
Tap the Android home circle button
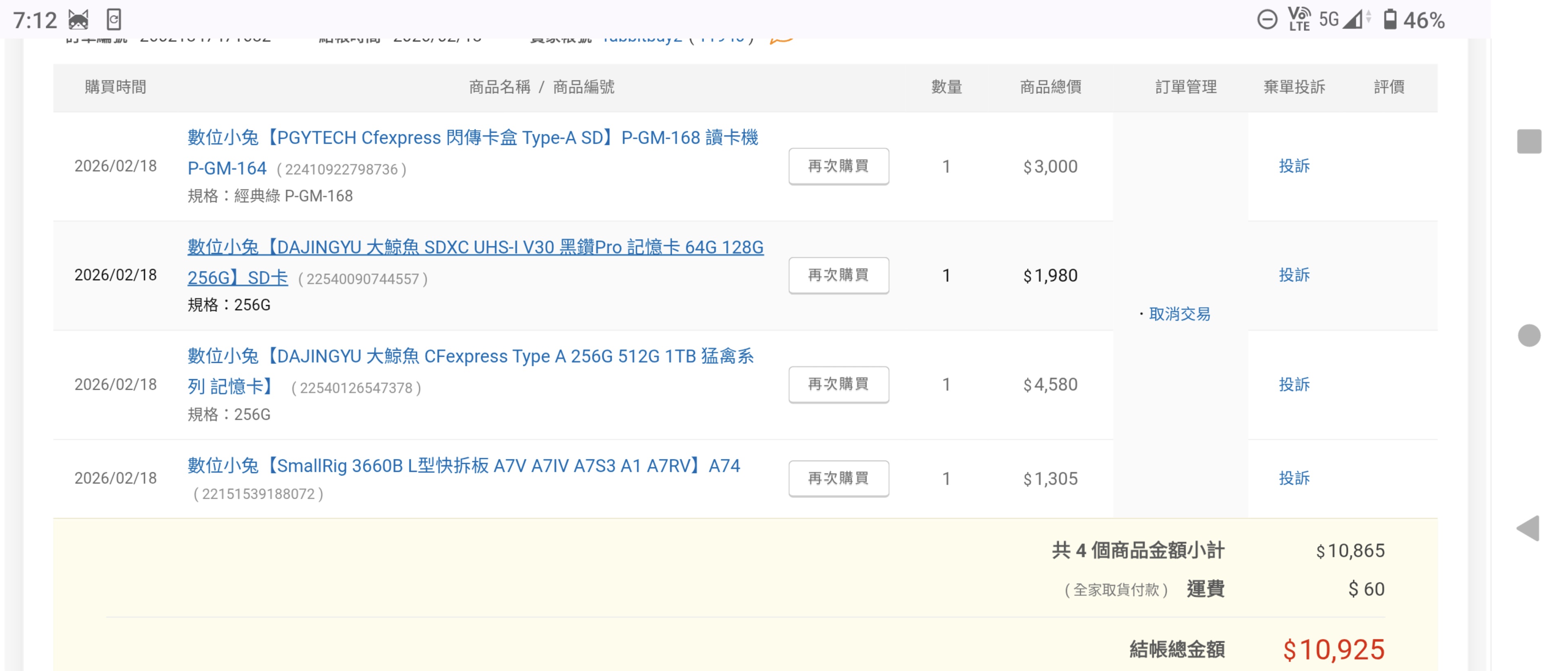[x=1528, y=335]
